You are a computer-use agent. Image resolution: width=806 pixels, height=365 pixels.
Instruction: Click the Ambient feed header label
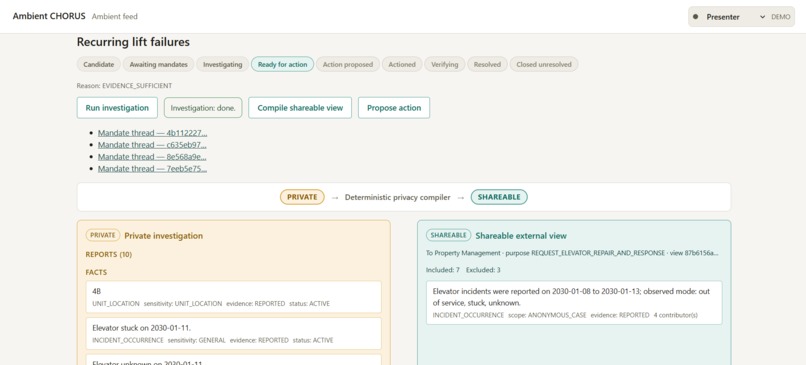(115, 16)
